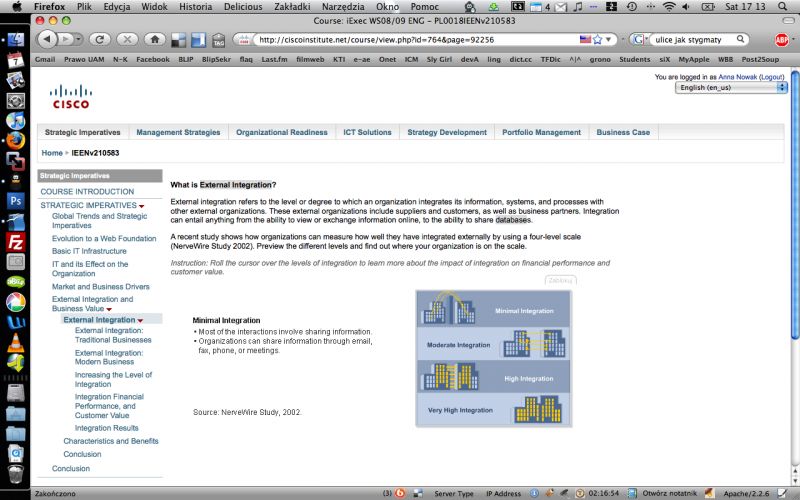This screenshot has height=500, width=800.
Task: Open the Adblock Plus ABP icon
Action: [x=782, y=39]
